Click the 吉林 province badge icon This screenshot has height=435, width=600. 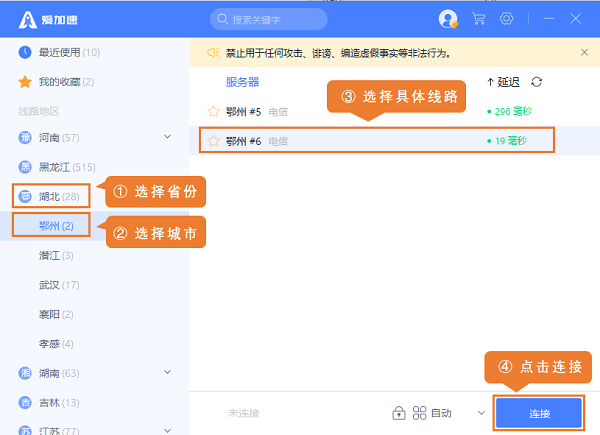tap(25, 402)
